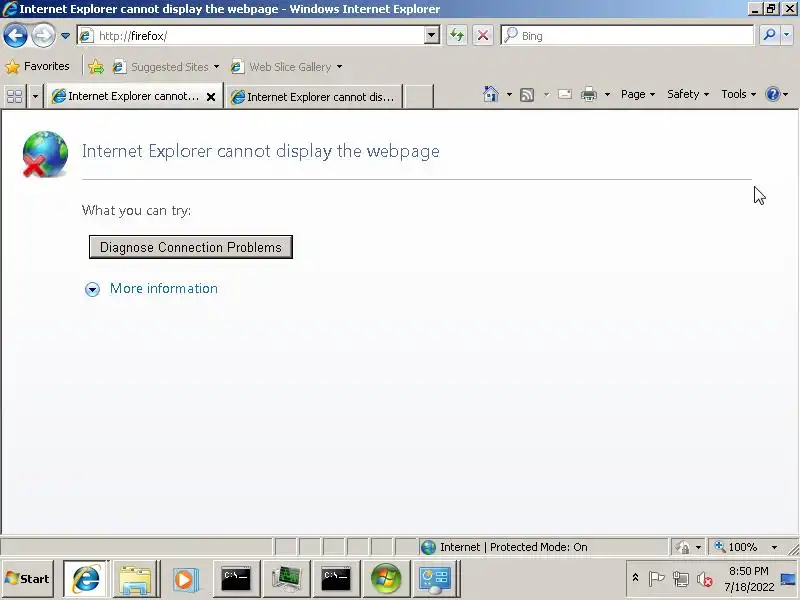Click the Home icon in command bar

(491, 94)
